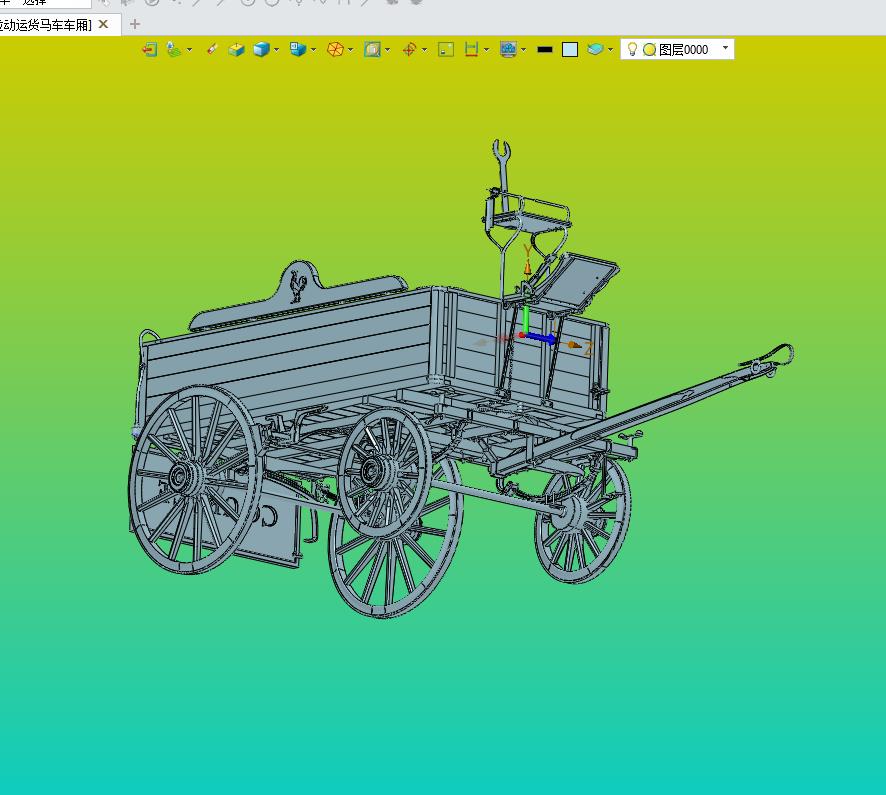Click the orange wireframe mesh icon
The width and height of the screenshot is (886, 795).
pos(335,50)
